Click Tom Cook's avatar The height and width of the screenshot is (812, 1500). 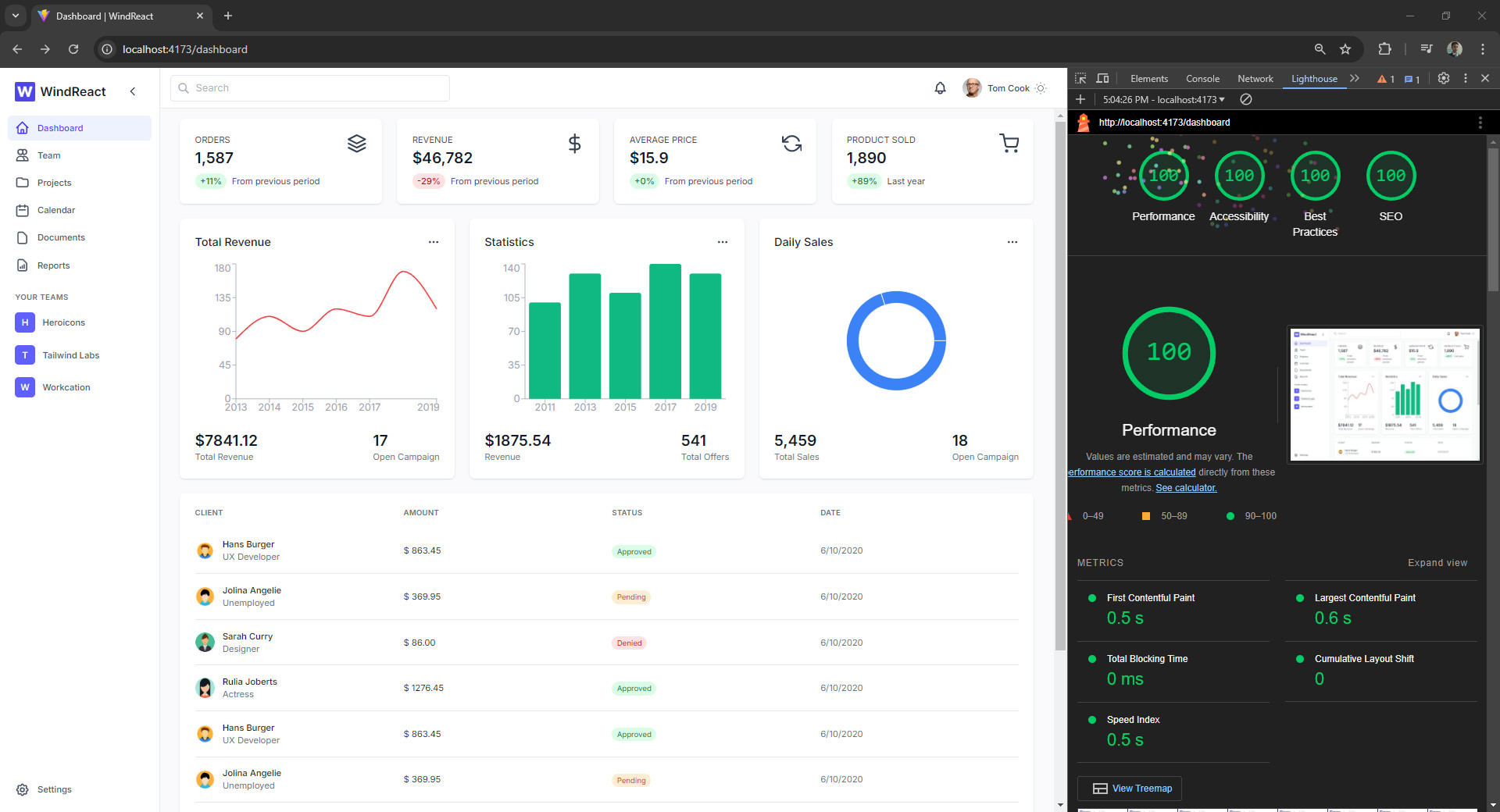[972, 88]
